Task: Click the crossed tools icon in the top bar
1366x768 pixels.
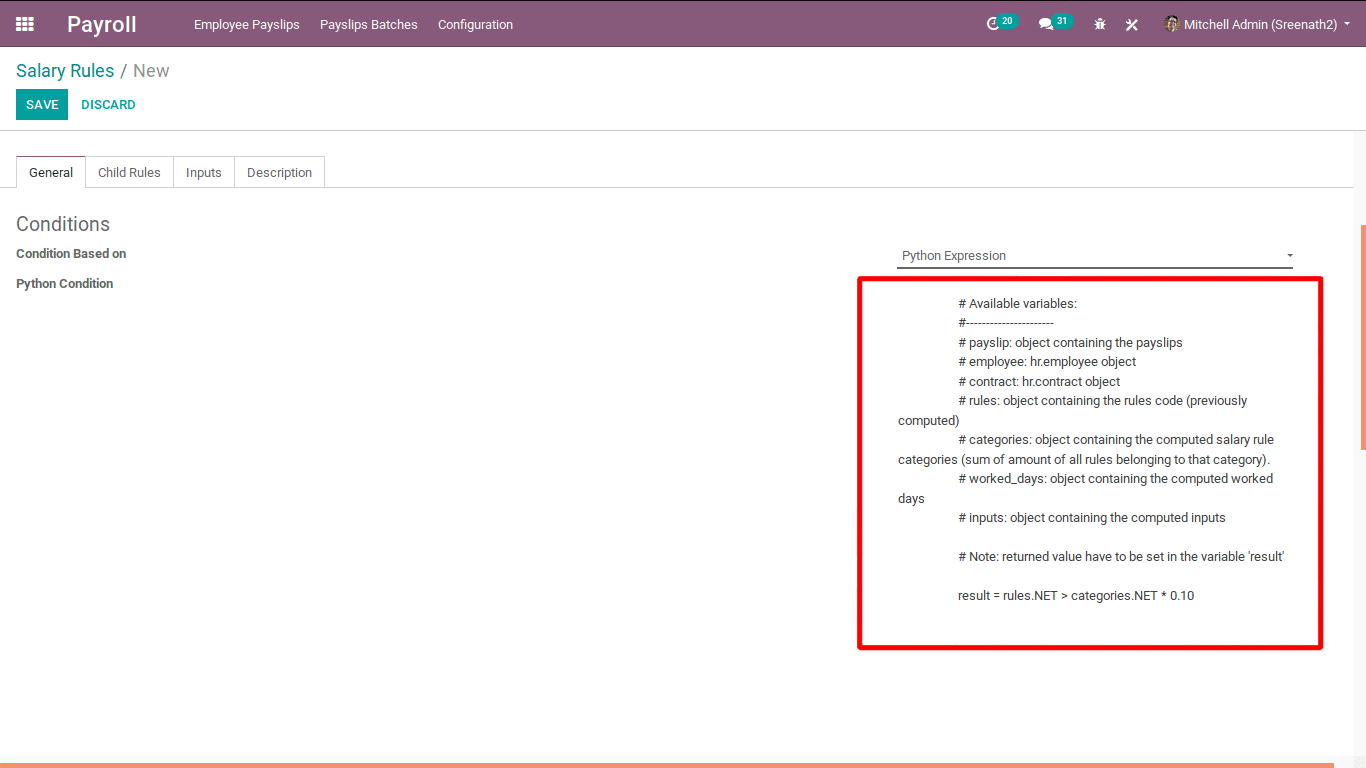Action: [x=1132, y=24]
